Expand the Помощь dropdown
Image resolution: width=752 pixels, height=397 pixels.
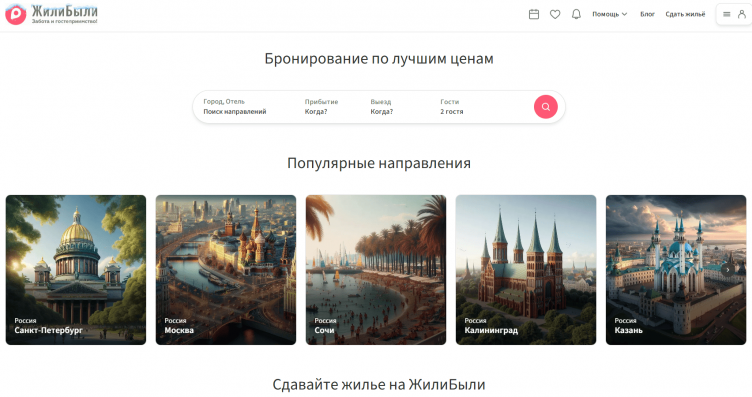[610, 14]
